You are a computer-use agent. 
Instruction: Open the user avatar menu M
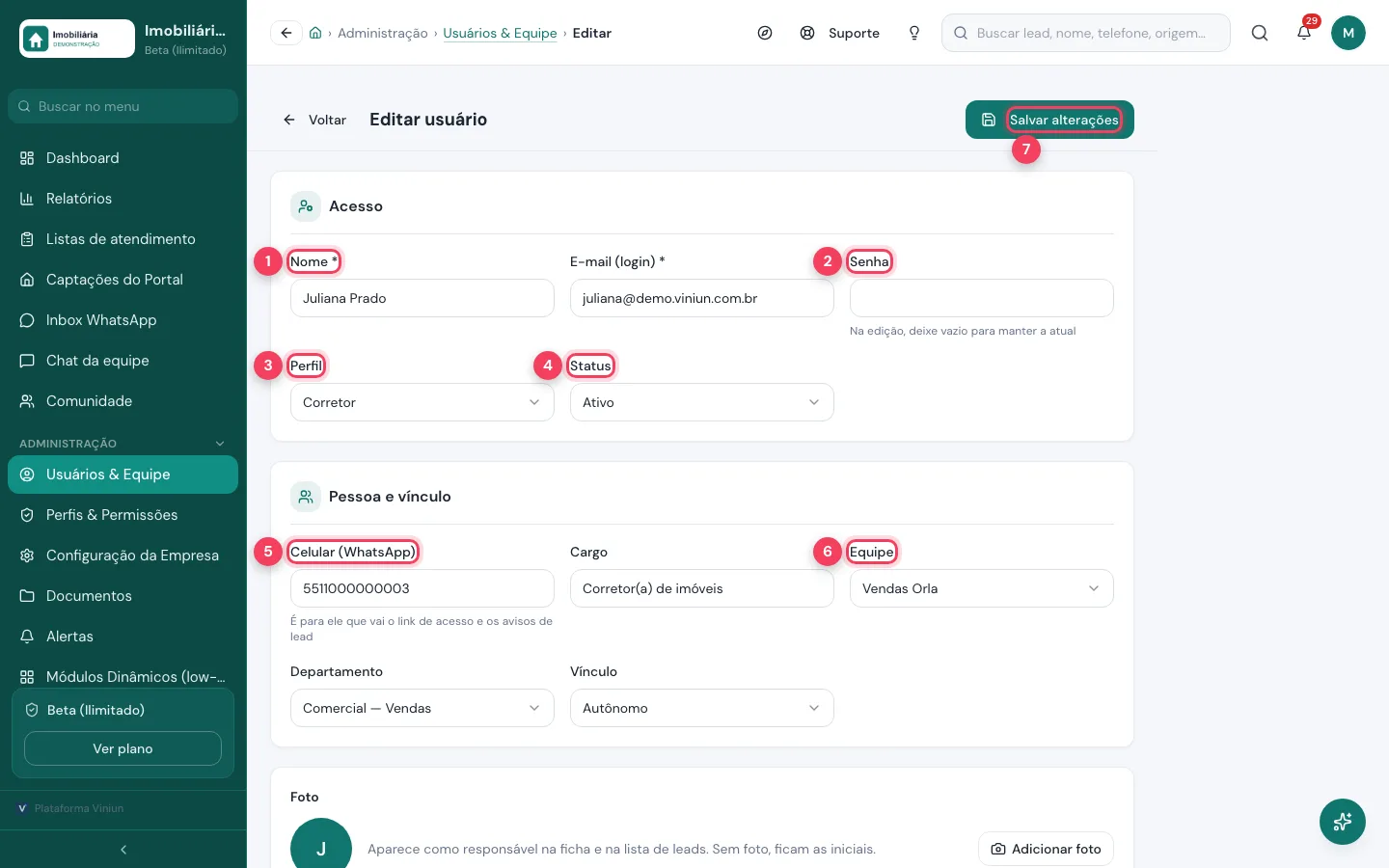pyautogui.click(x=1348, y=33)
